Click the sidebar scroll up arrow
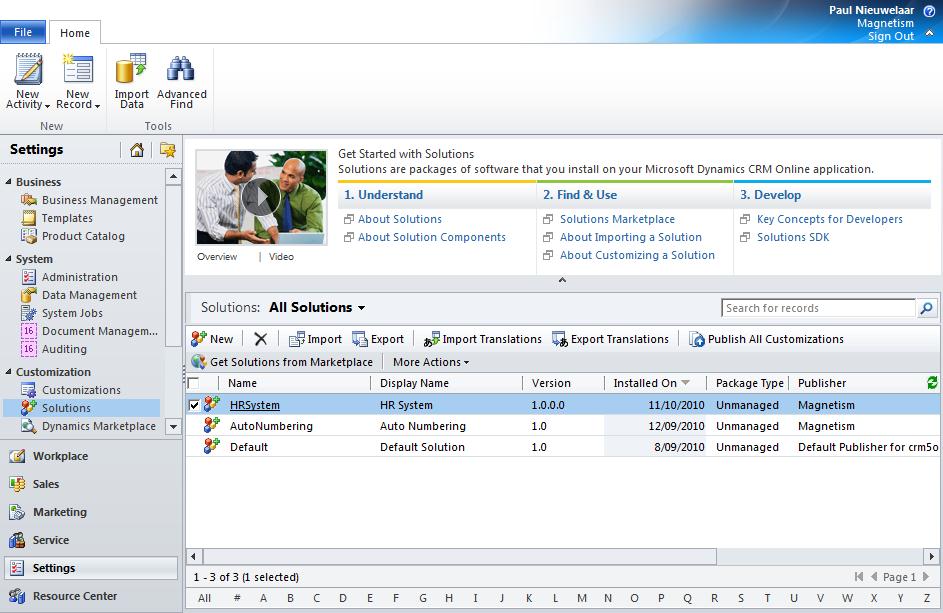 (173, 176)
